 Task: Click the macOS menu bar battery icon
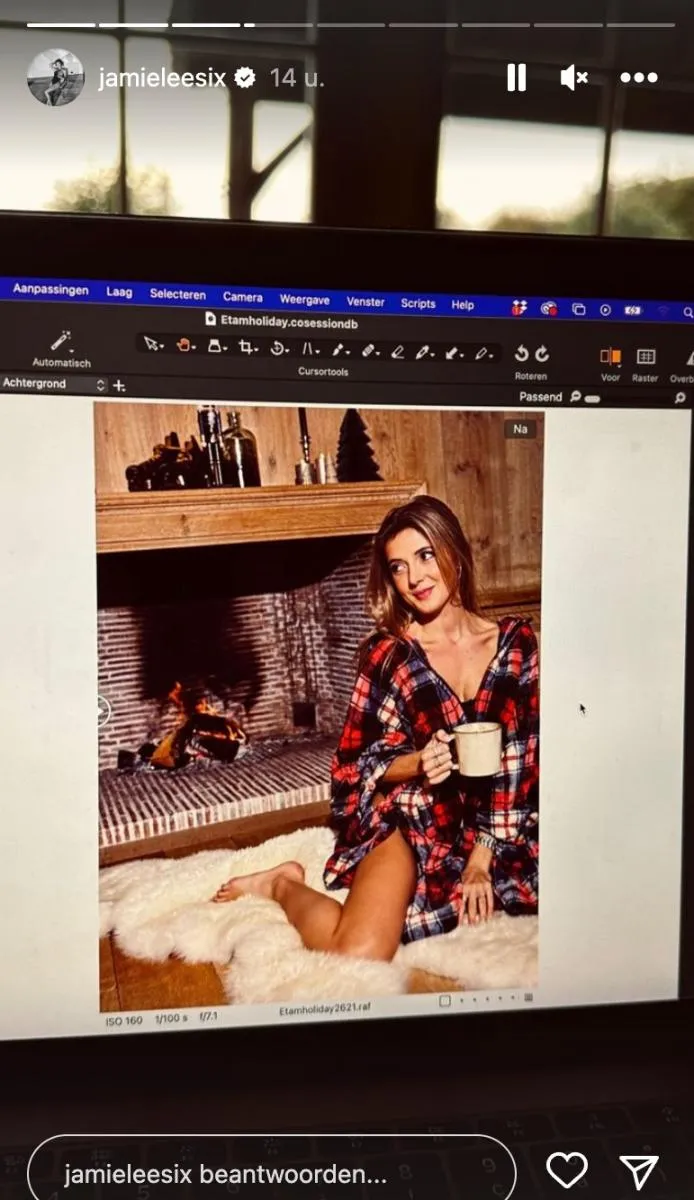(x=633, y=311)
